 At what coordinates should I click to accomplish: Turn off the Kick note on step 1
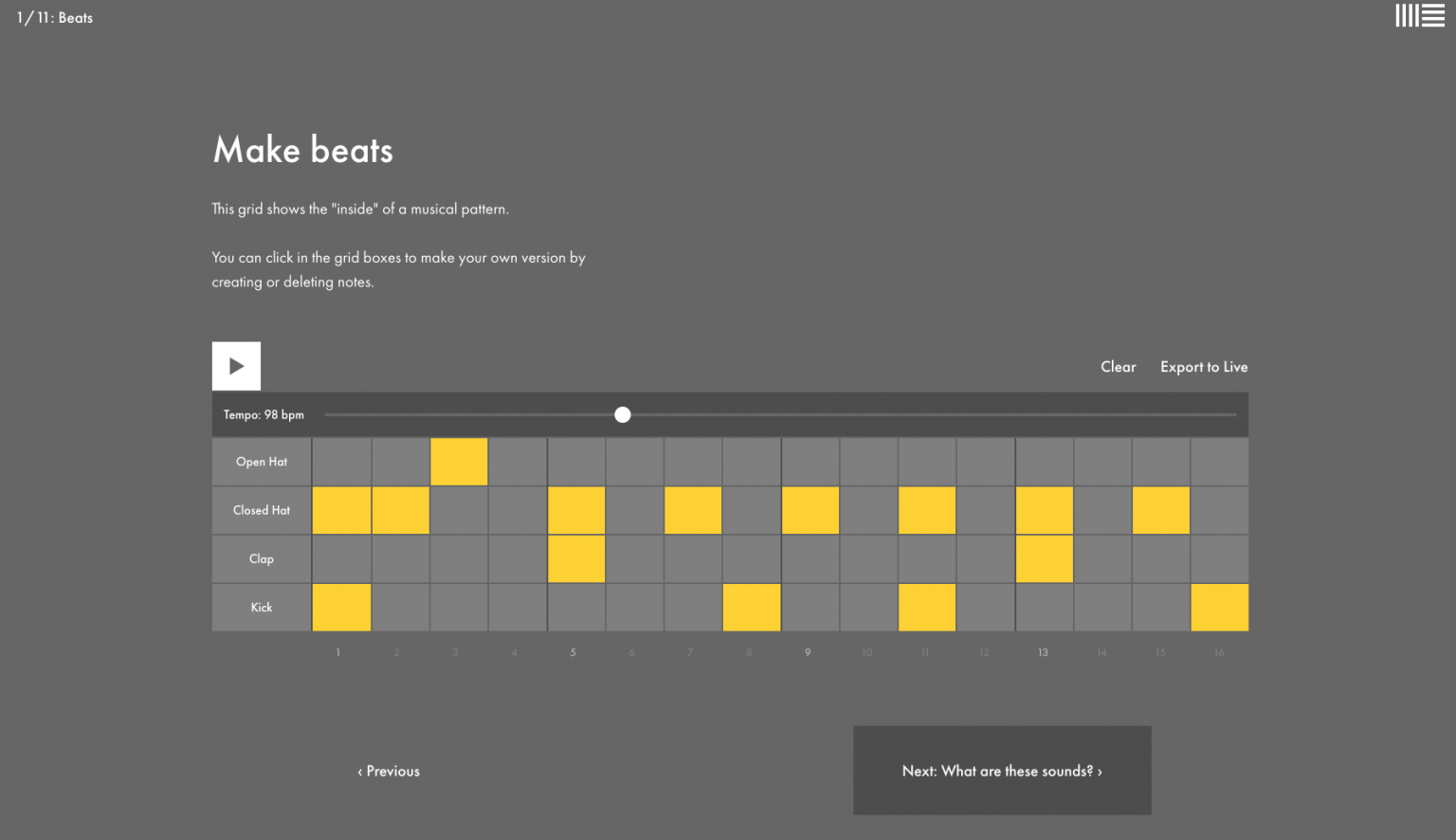[x=341, y=607]
